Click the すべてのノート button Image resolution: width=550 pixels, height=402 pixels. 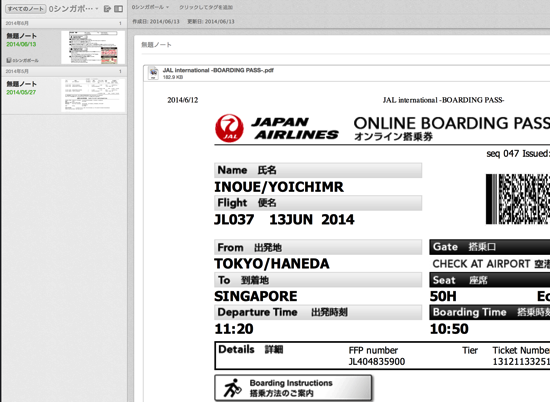26,9
